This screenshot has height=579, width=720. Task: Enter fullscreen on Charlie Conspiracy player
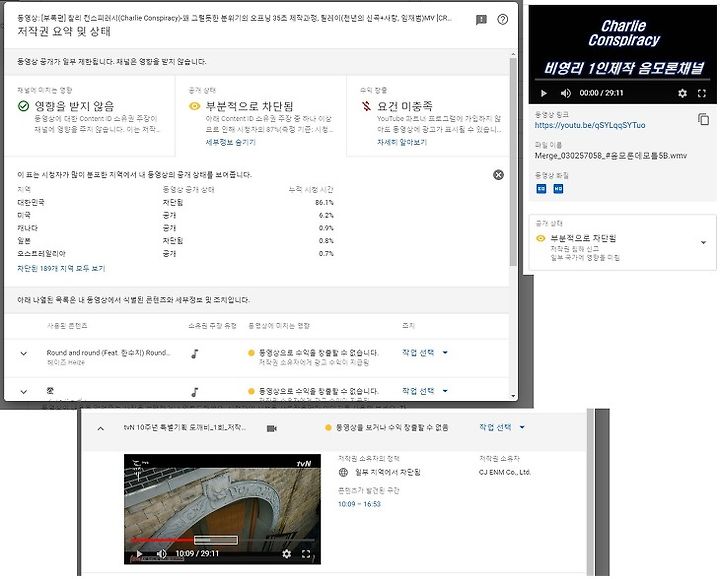click(x=702, y=93)
